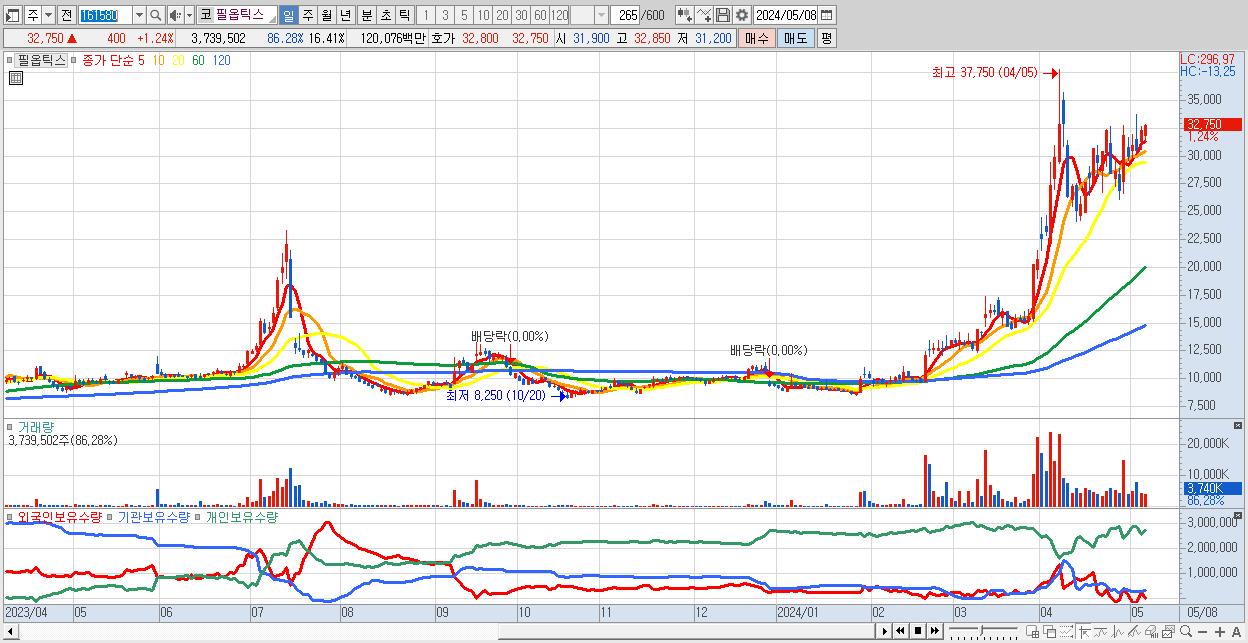
Task: Click the 매도 sell button
Action: click(x=795, y=38)
